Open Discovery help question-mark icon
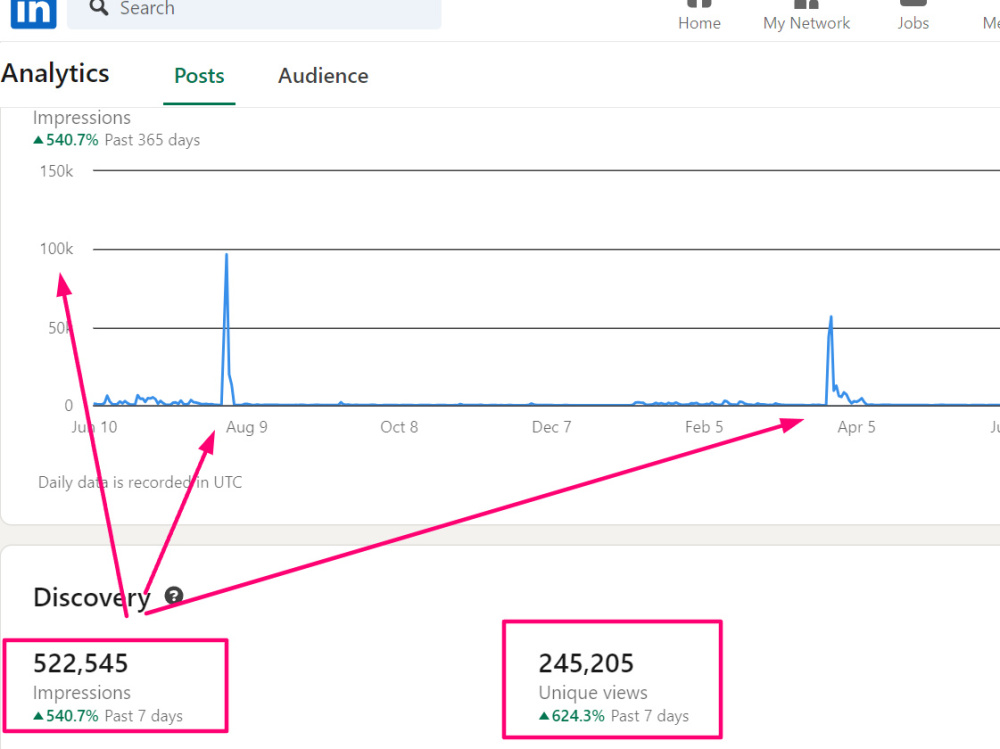 point(173,596)
